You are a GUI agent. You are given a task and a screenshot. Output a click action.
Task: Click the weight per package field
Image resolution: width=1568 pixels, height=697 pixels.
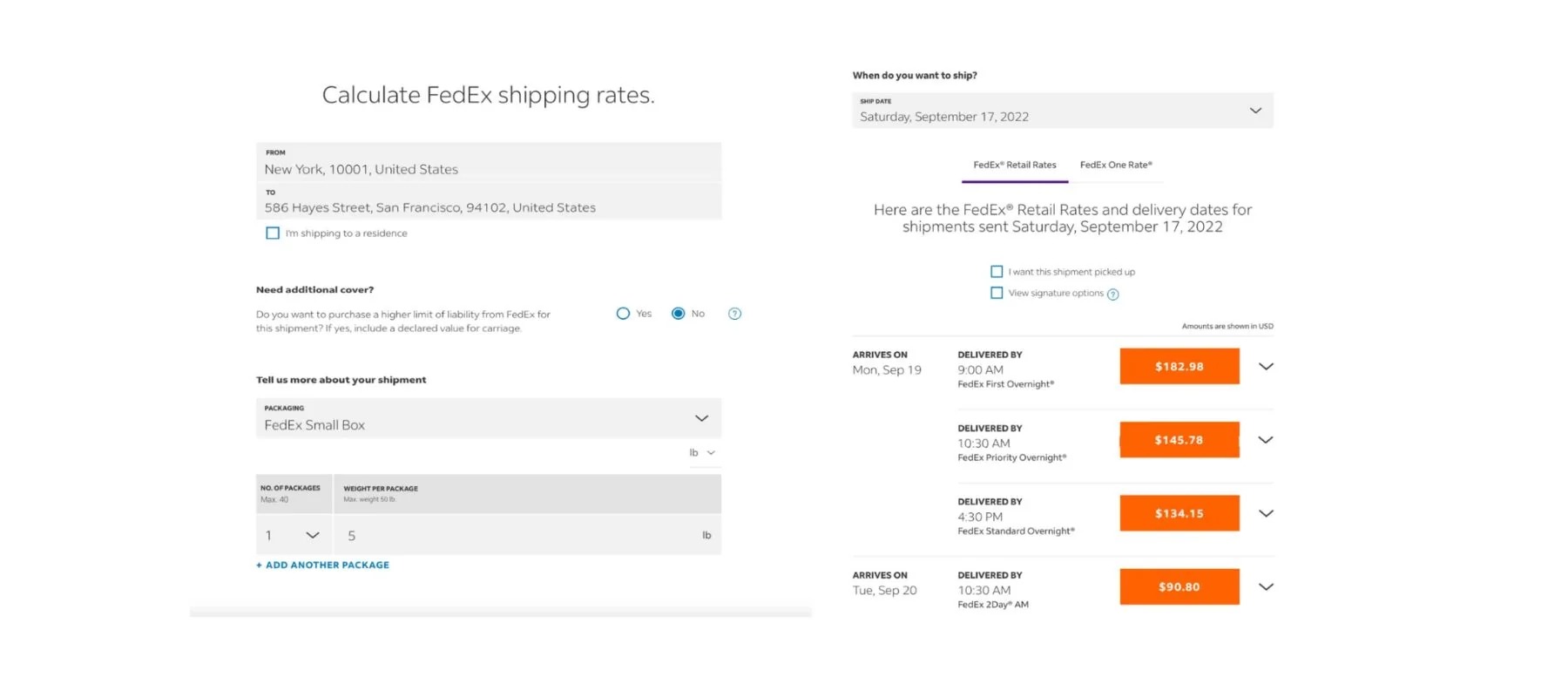click(527, 535)
